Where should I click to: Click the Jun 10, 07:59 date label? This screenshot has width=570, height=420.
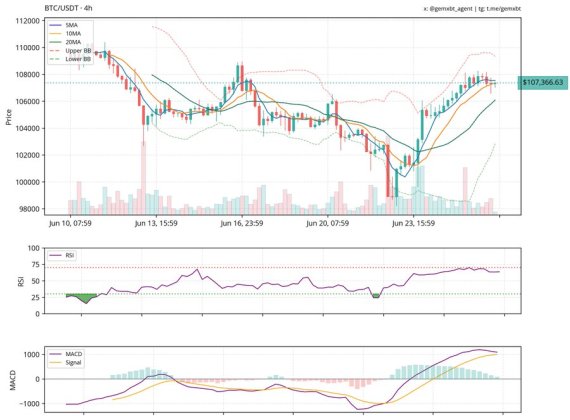click(x=70, y=223)
